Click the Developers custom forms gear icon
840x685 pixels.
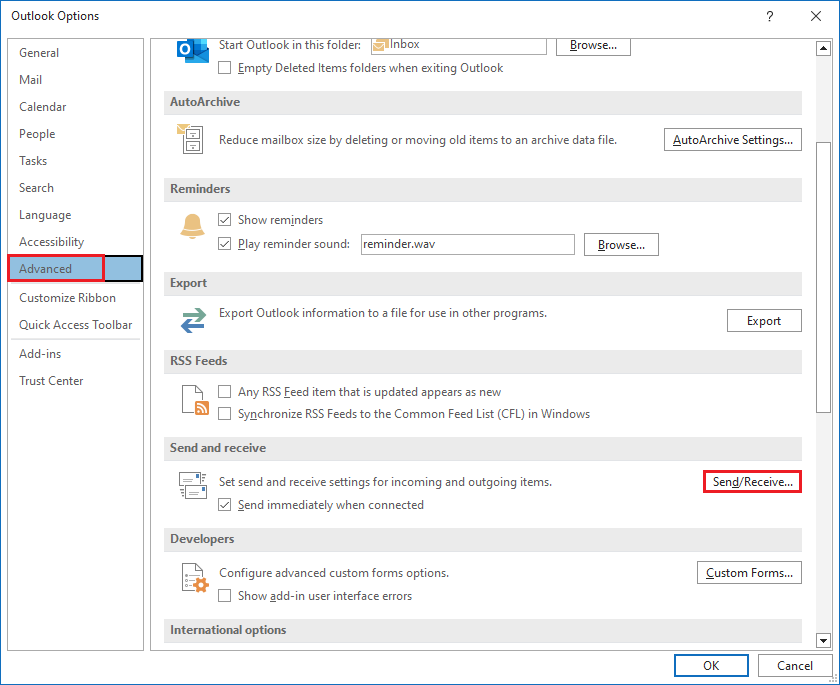click(194, 578)
